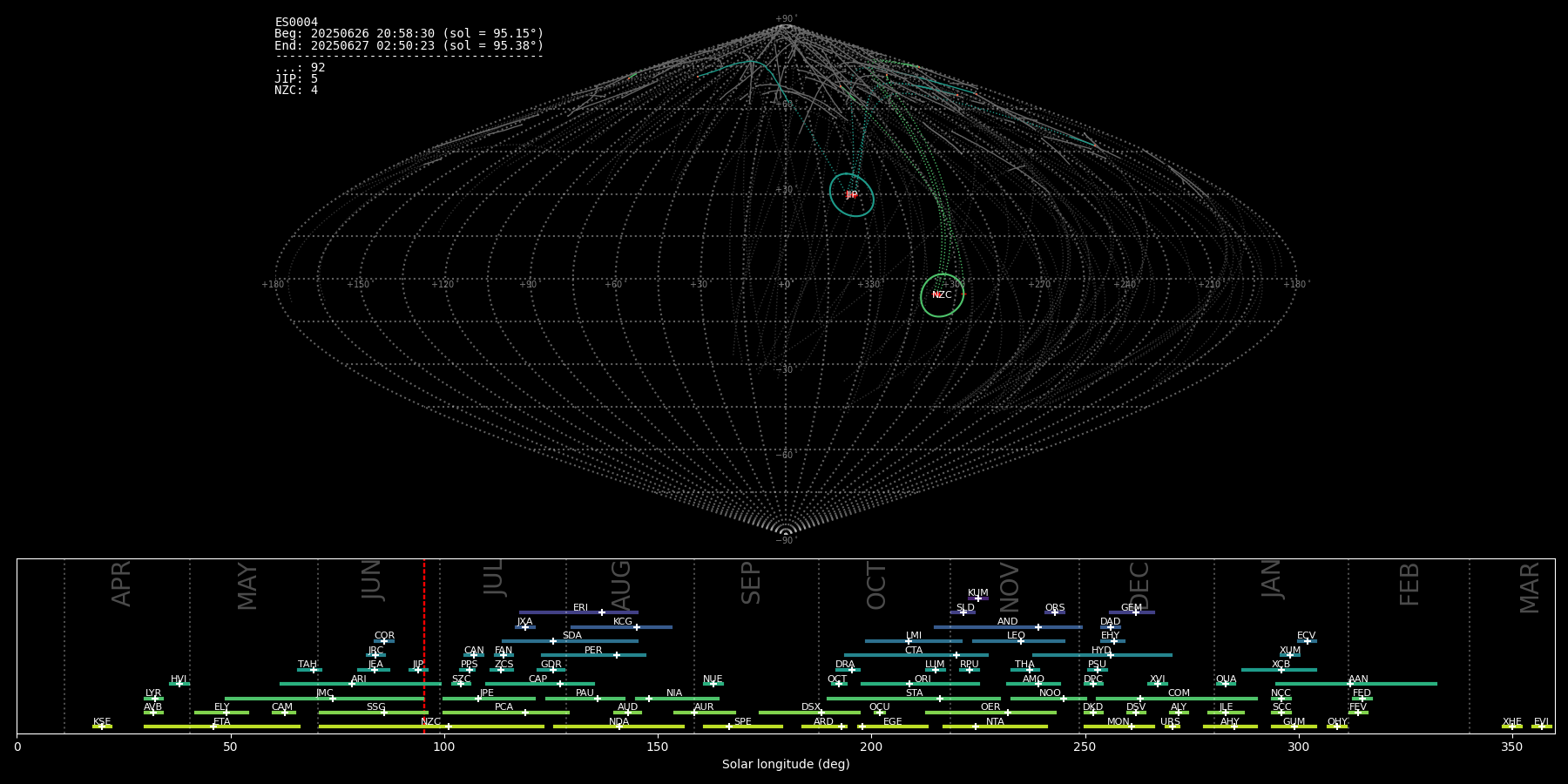This screenshot has height=784, width=1568.
Task: Click the sporadic count '...: 92' entry
Action: click(300, 67)
